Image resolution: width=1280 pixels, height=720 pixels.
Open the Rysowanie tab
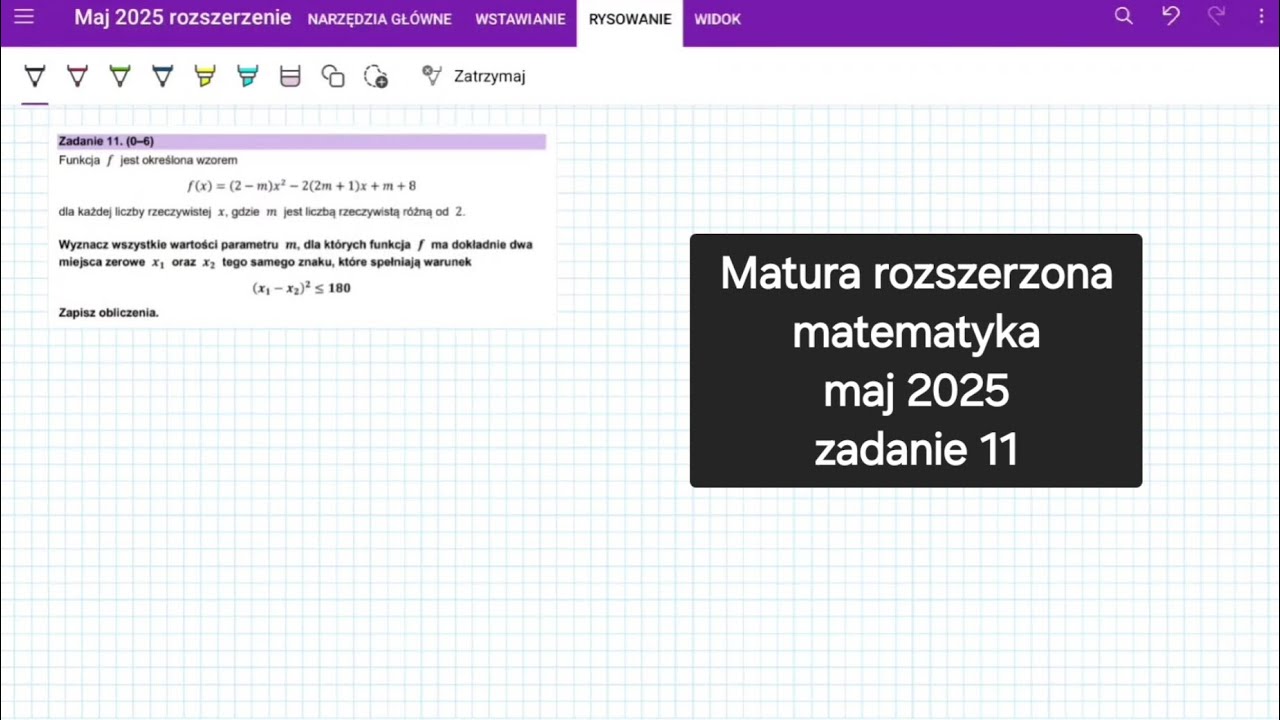click(x=630, y=19)
